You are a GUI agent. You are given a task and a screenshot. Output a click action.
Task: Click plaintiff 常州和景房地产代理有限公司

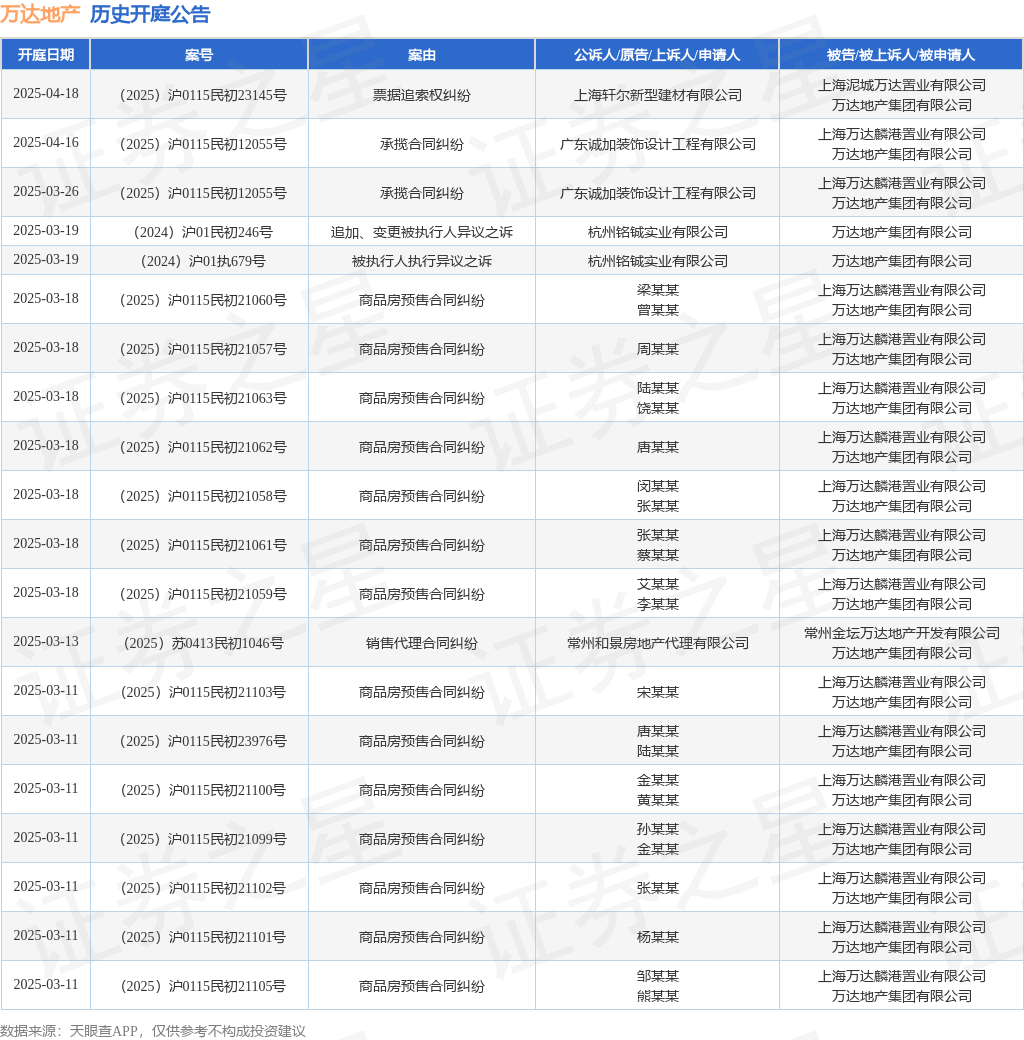(x=657, y=643)
